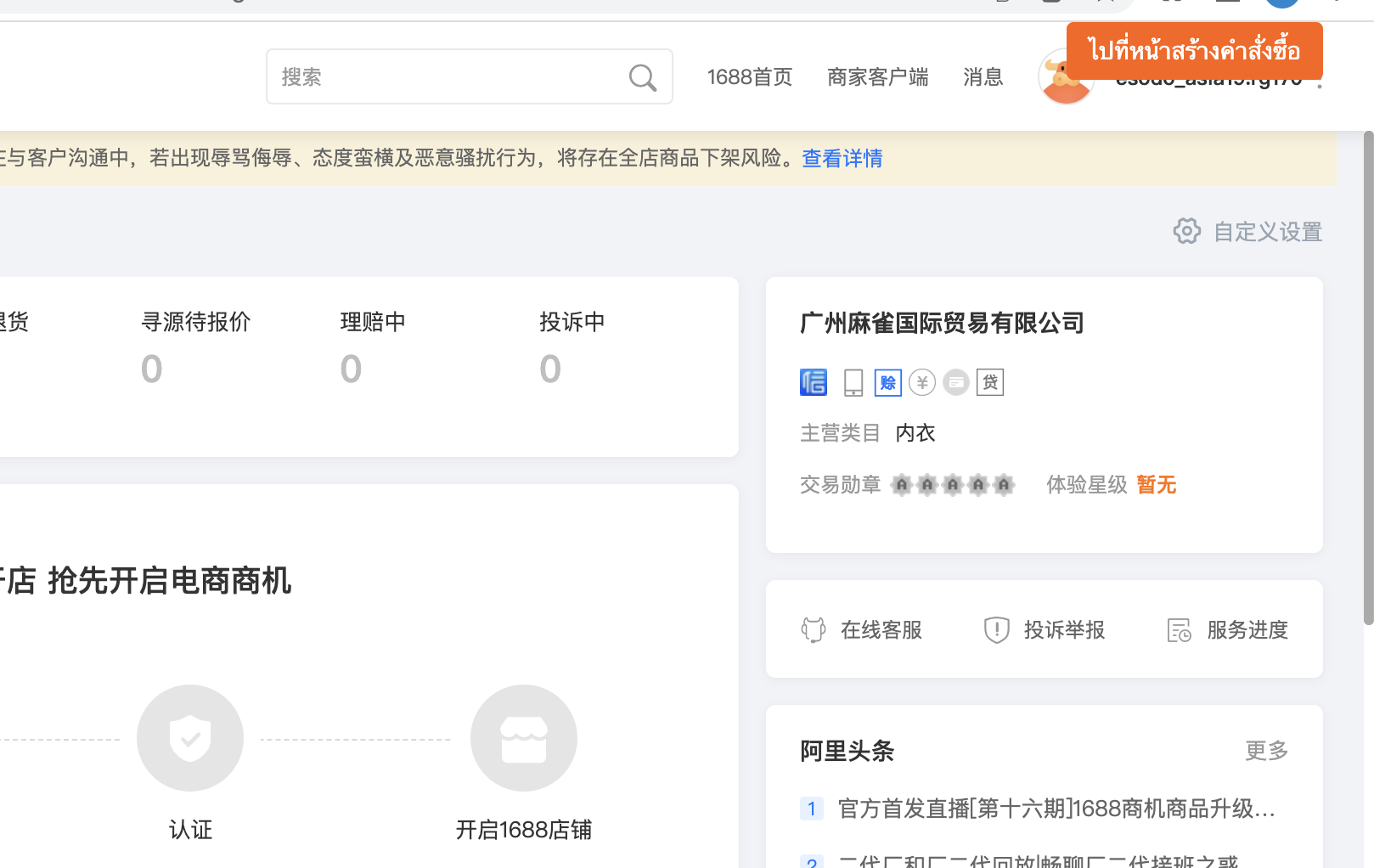The image size is (1374, 868).
Task: Click the grey card circle badge icon
Action: point(956,382)
